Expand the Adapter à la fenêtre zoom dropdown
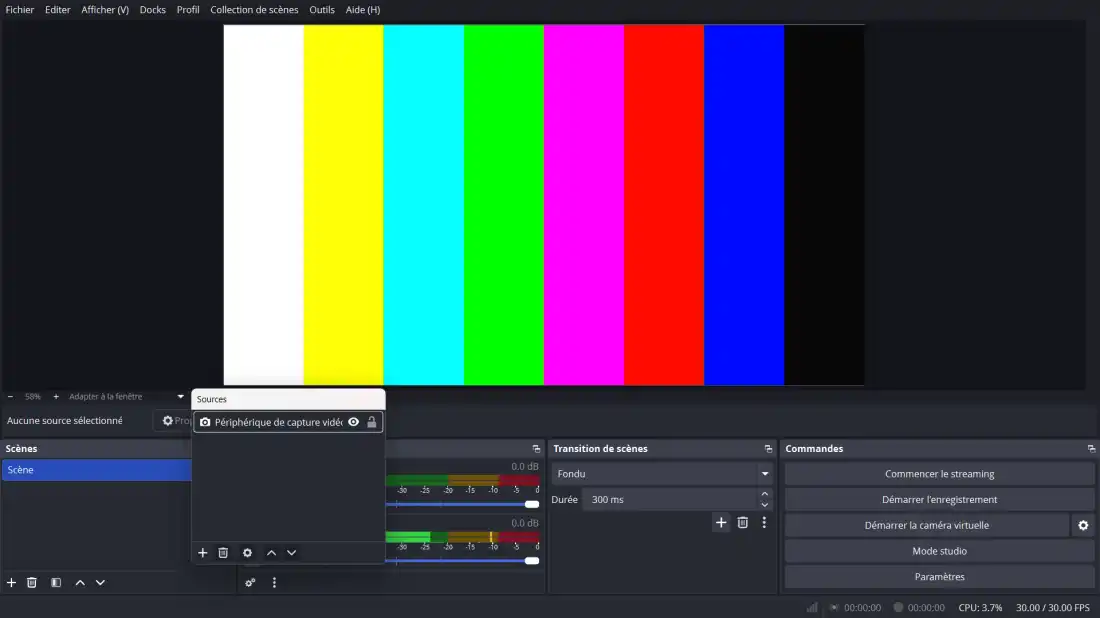The image size is (1100, 618). tap(180, 397)
